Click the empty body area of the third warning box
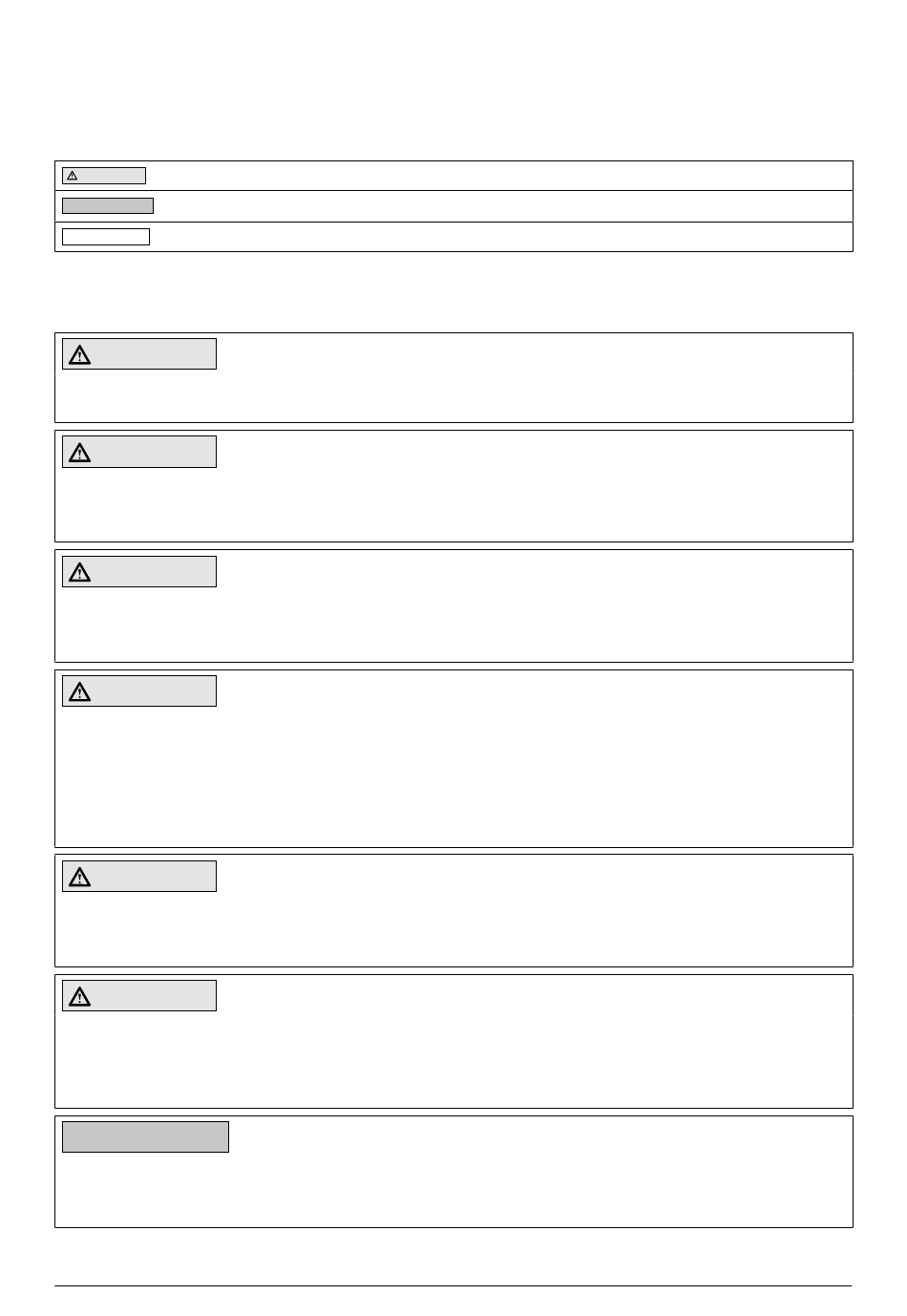 coord(453,623)
